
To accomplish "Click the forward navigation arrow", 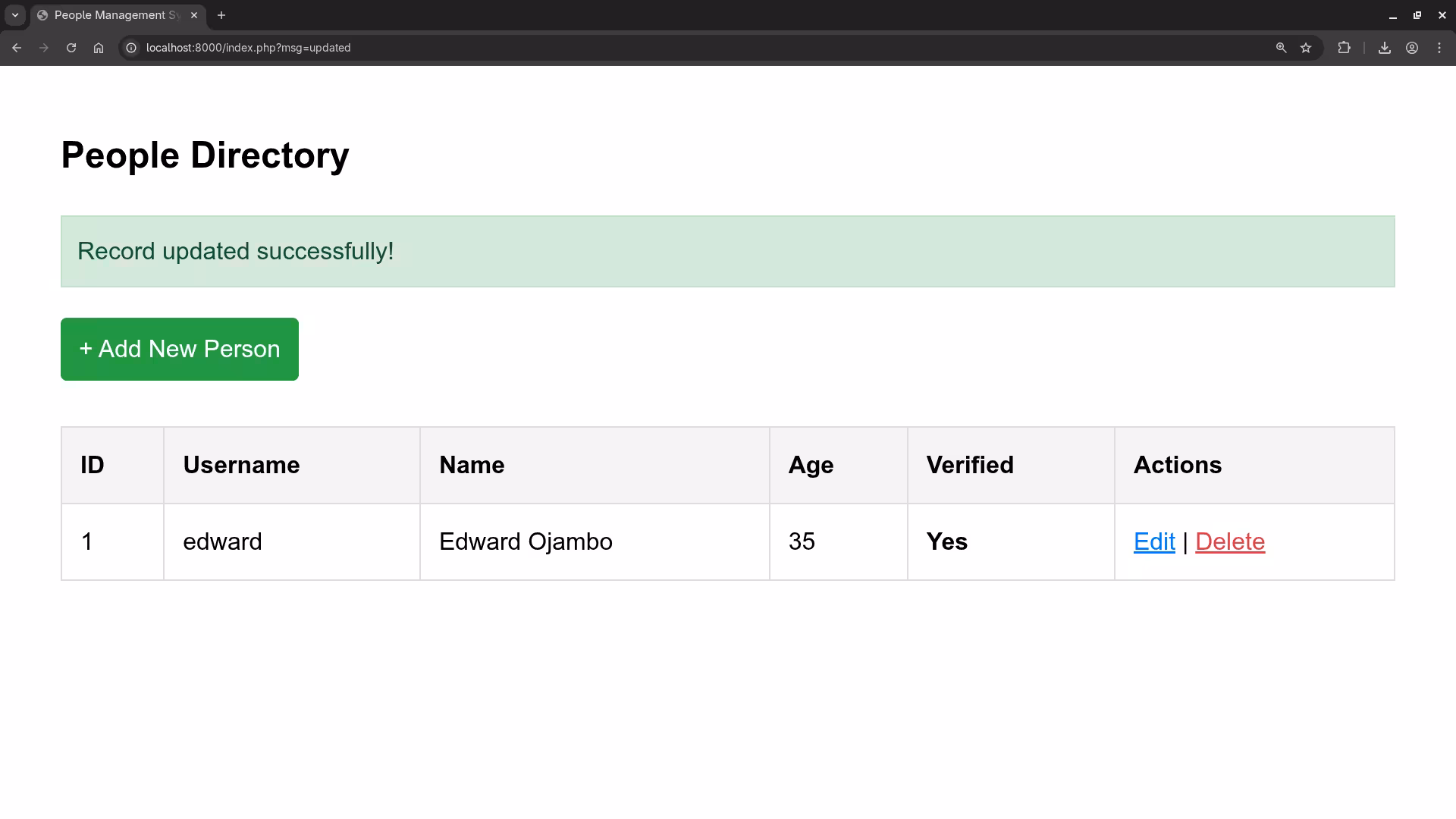I will tap(44, 48).
